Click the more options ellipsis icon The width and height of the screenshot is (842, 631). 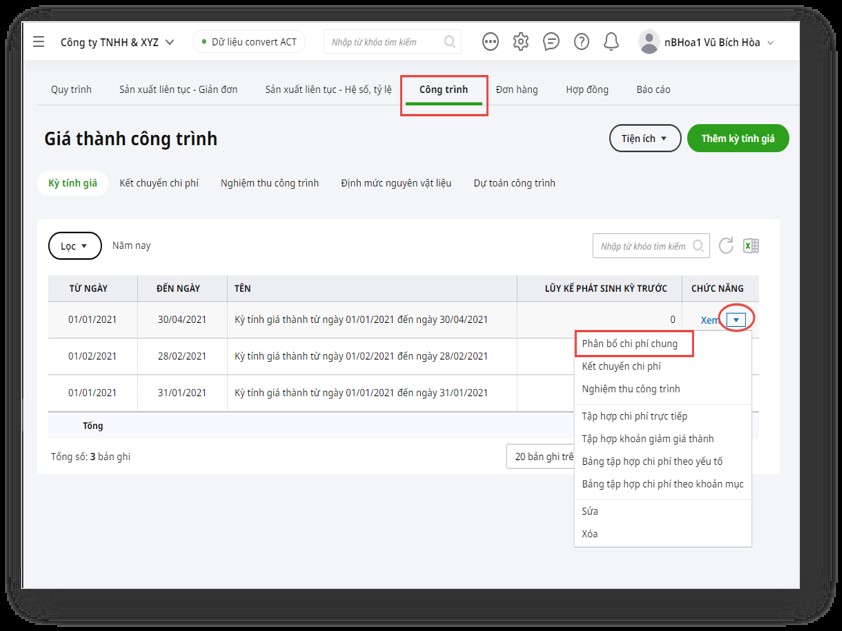point(490,41)
